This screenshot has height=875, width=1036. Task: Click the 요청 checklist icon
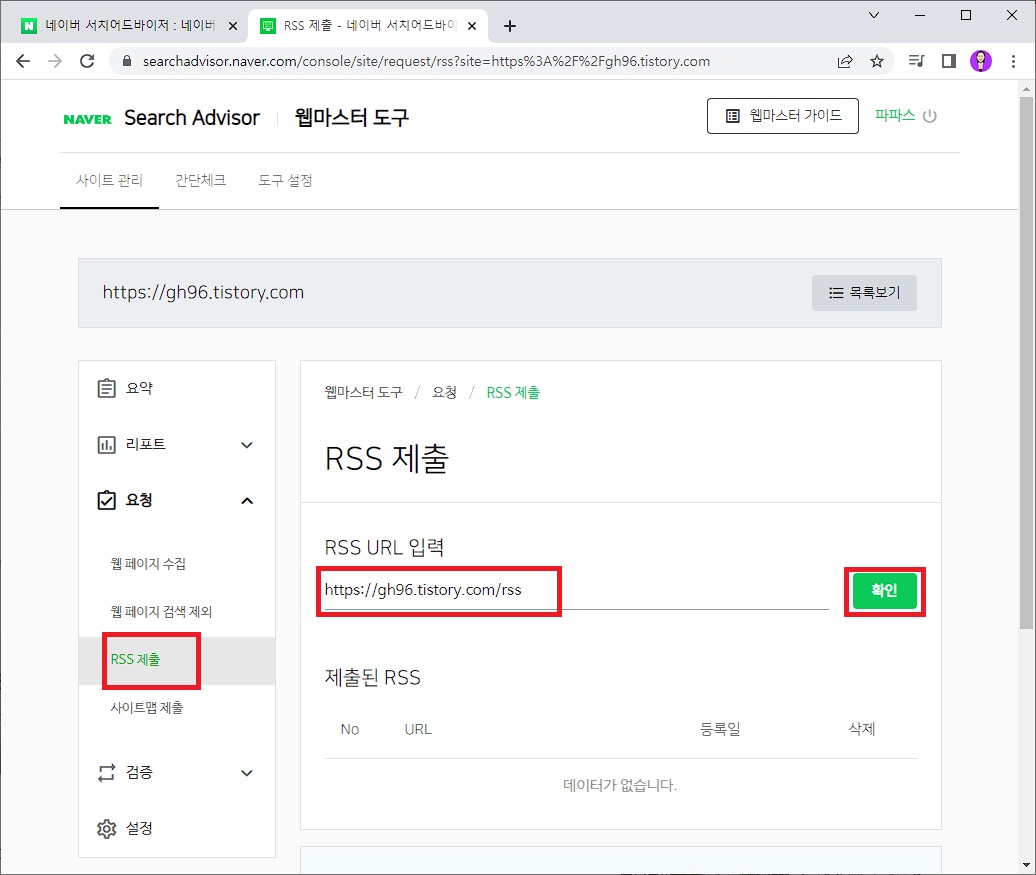tap(106, 500)
